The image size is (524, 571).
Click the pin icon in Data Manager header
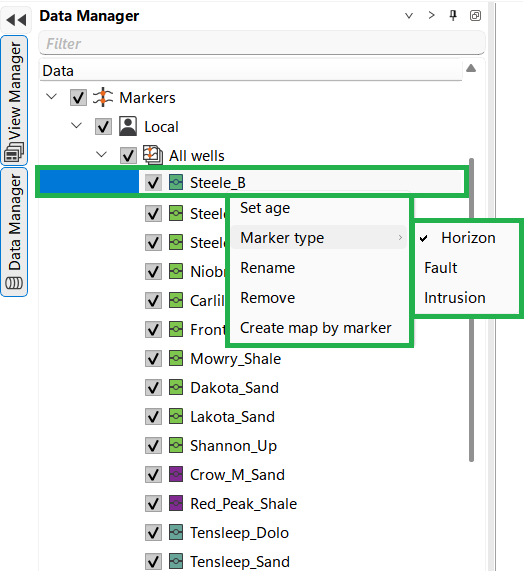[453, 16]
